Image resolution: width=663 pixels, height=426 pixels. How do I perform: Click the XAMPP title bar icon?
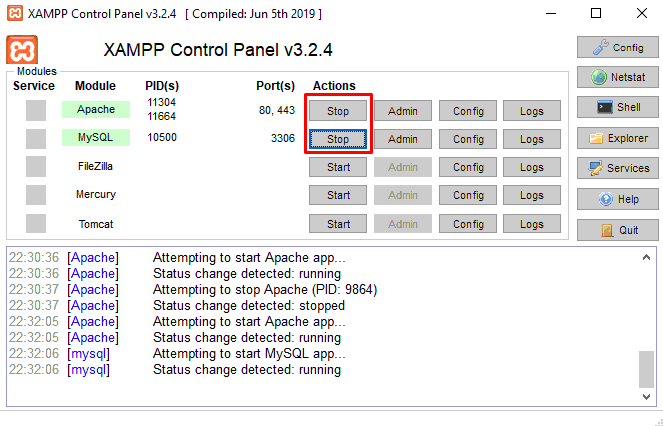15,14
